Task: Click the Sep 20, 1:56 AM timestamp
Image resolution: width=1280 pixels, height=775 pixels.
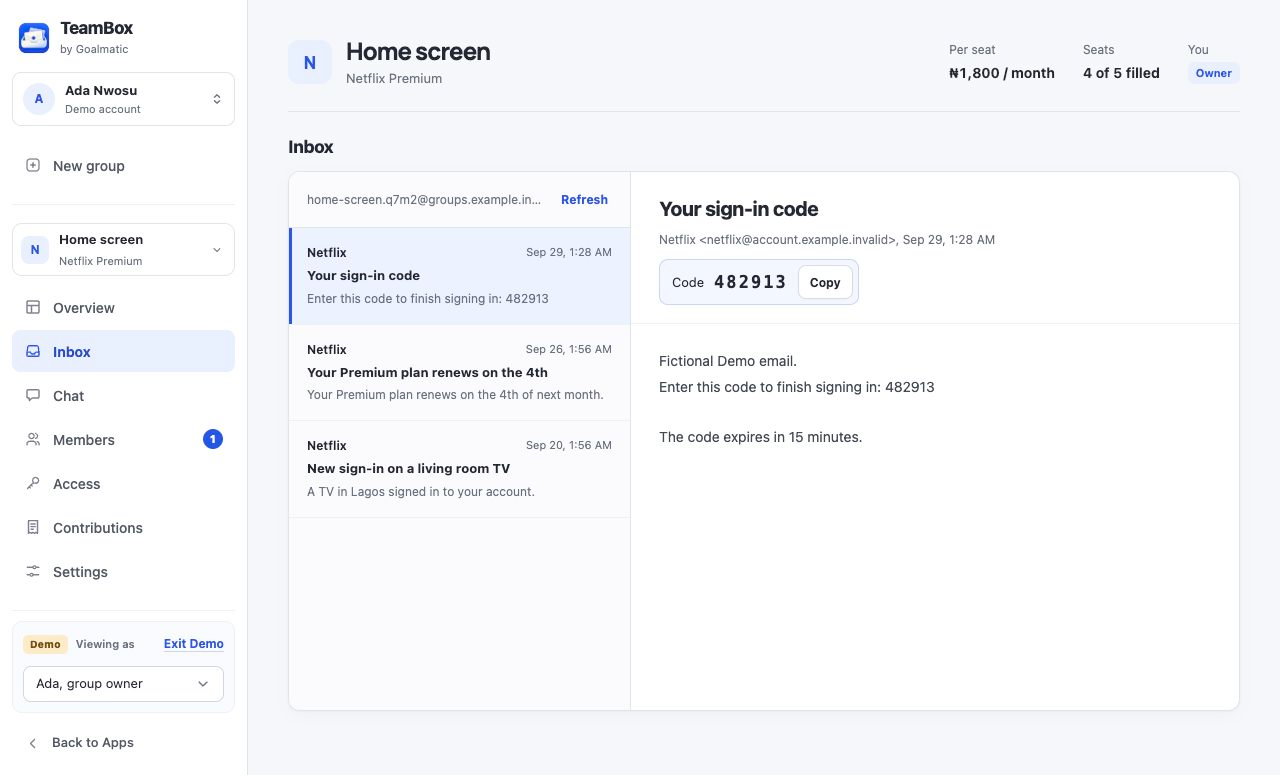Action: [x=569, y=446]
